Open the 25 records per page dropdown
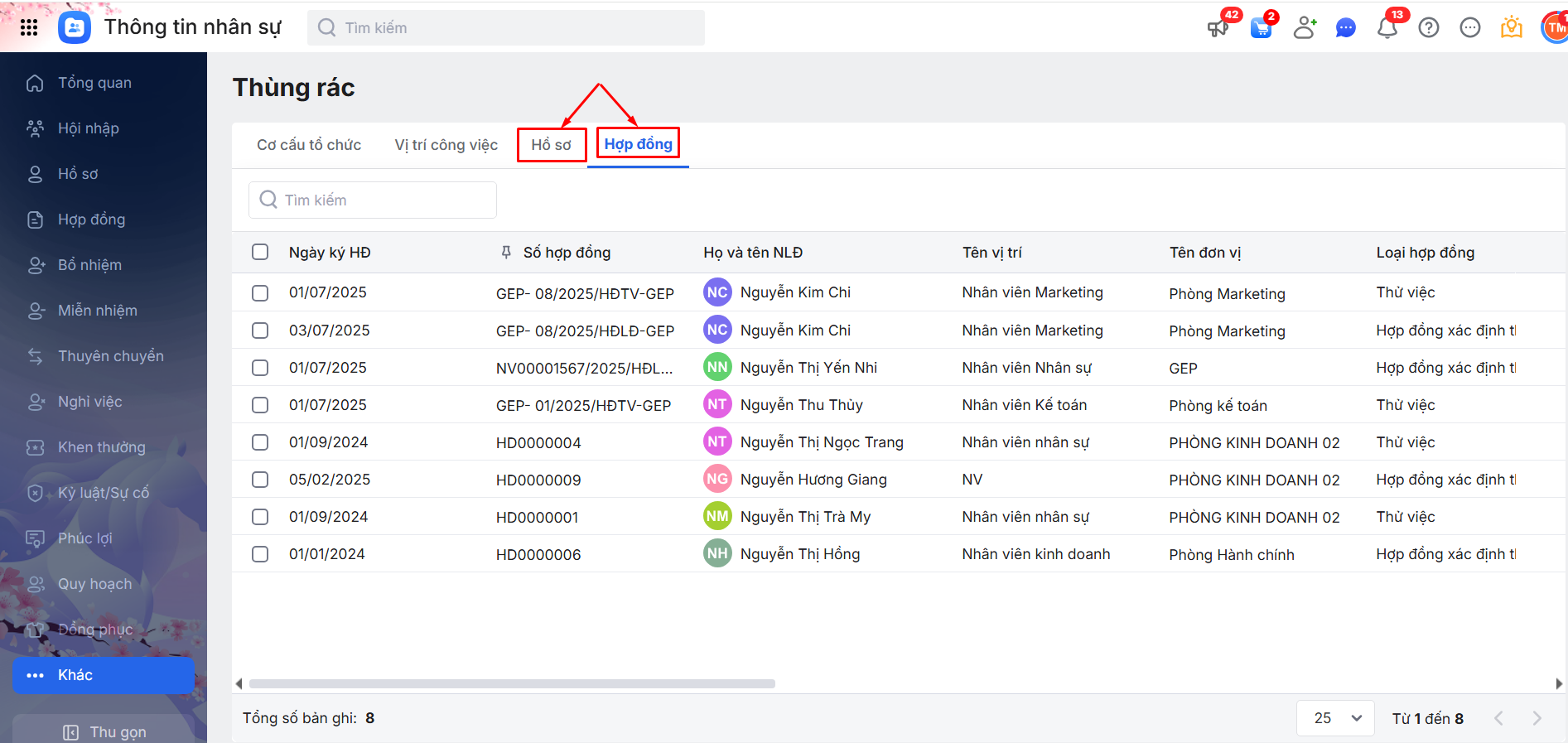The height and width of the screenshot is (743, 1568). click(x=1335, y=718)
